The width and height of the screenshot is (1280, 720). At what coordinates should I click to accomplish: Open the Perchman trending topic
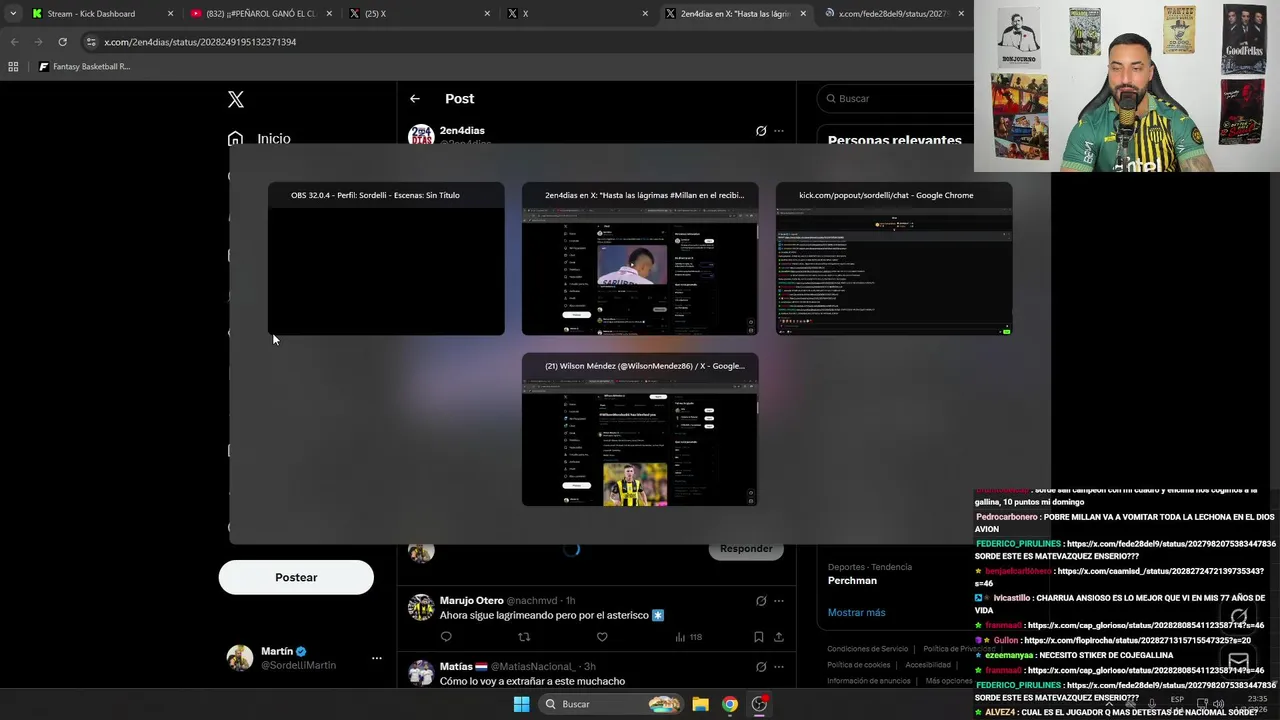[852, 581]
